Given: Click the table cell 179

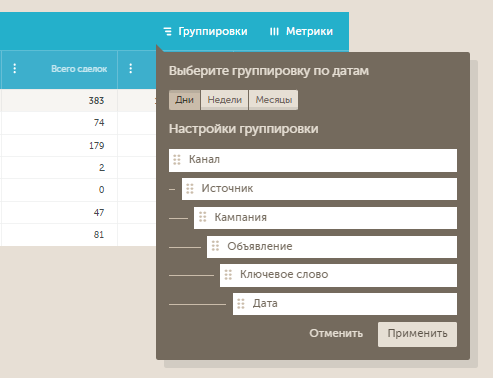Looking at the screenshot, I should [x=97, y=146].
